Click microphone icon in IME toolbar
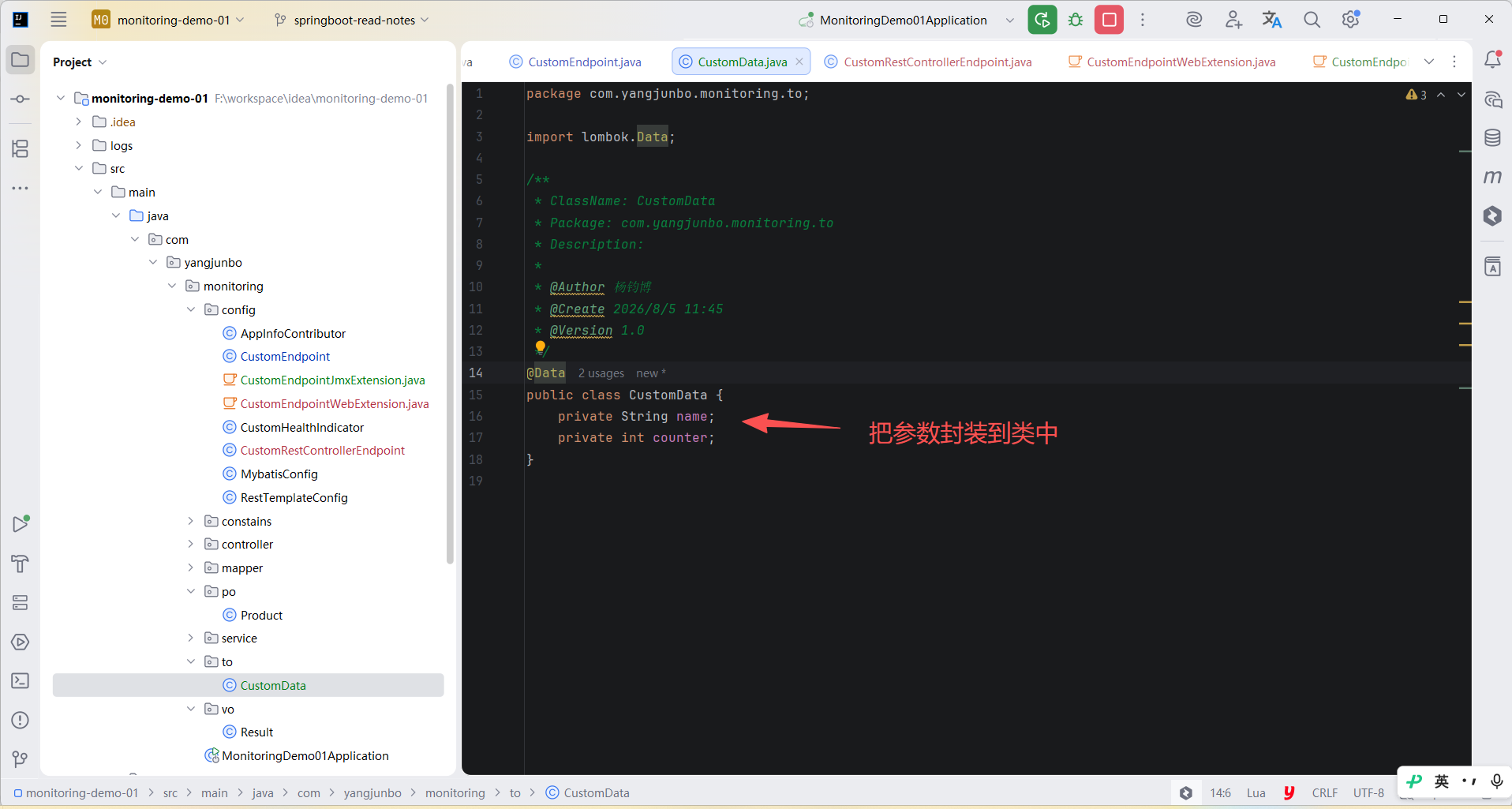Screen dimensions: 1512x809 point(1496,781)
